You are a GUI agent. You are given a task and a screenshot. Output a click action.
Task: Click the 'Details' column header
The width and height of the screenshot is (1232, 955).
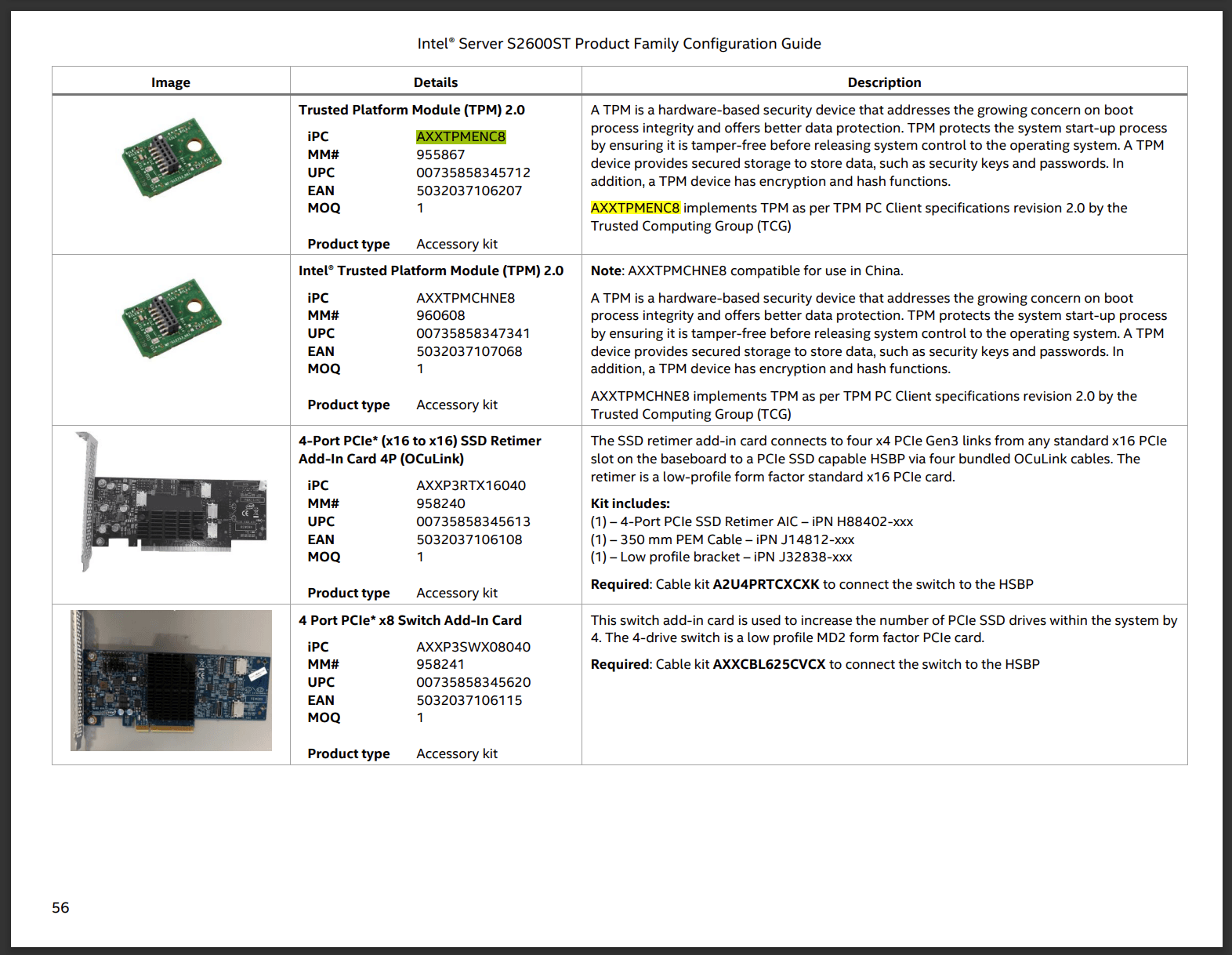(436, 82)
